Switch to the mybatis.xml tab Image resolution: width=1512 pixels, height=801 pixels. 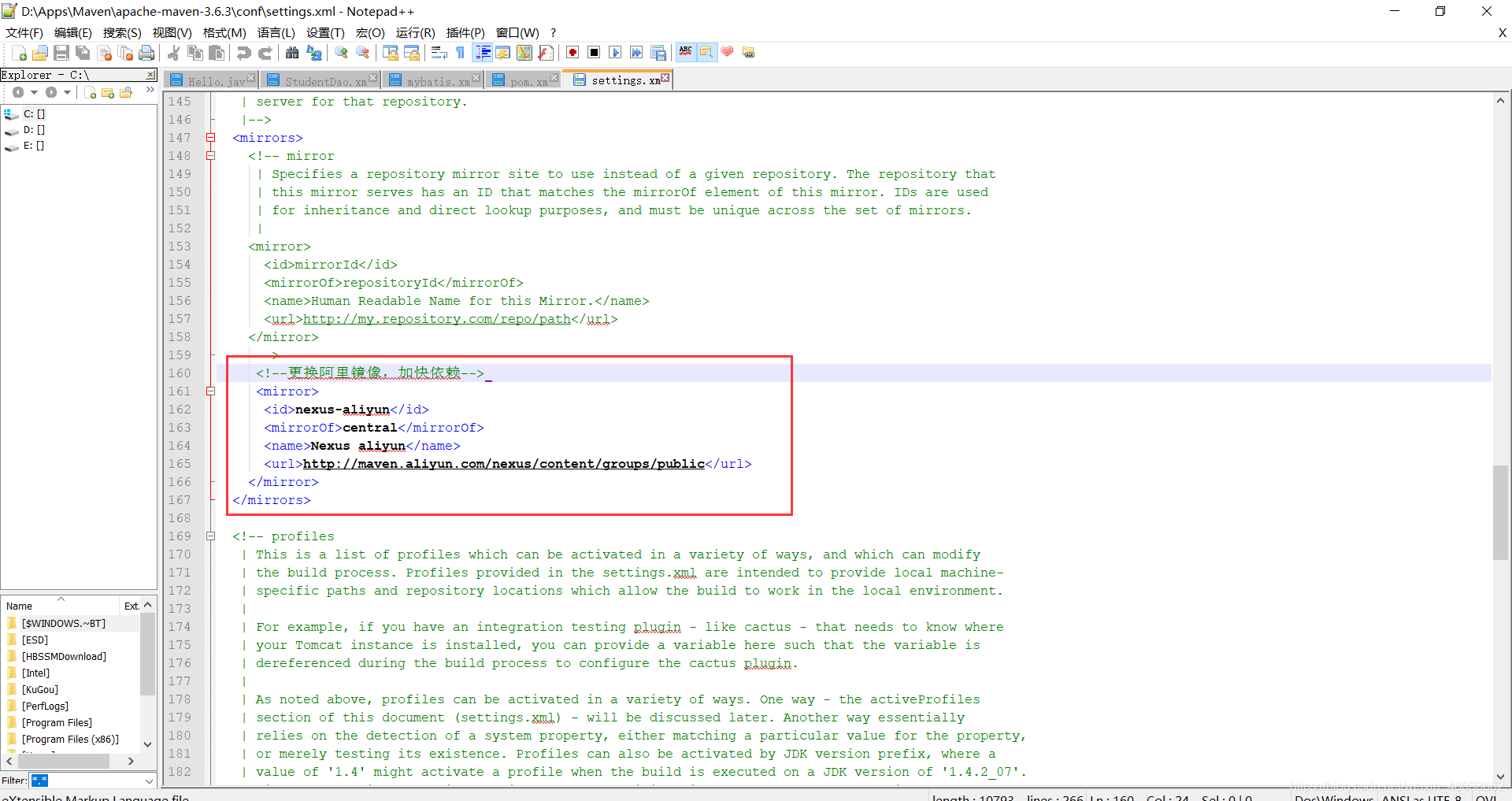[432, 80]
